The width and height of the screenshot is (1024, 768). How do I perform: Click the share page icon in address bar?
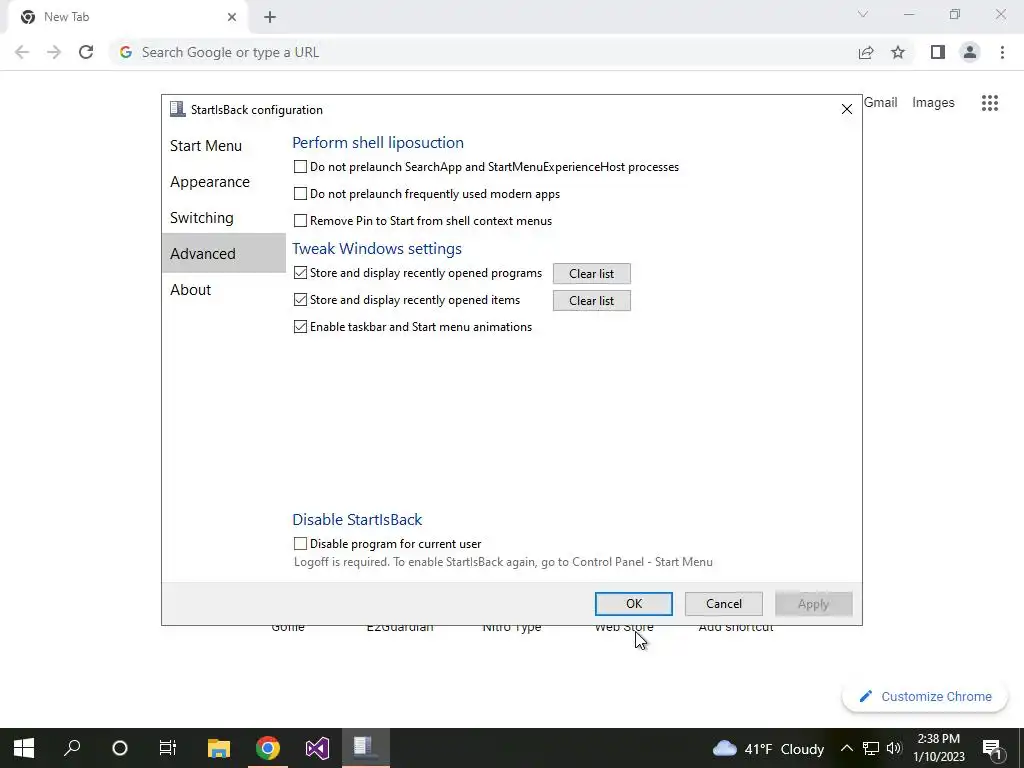(866, 52)
